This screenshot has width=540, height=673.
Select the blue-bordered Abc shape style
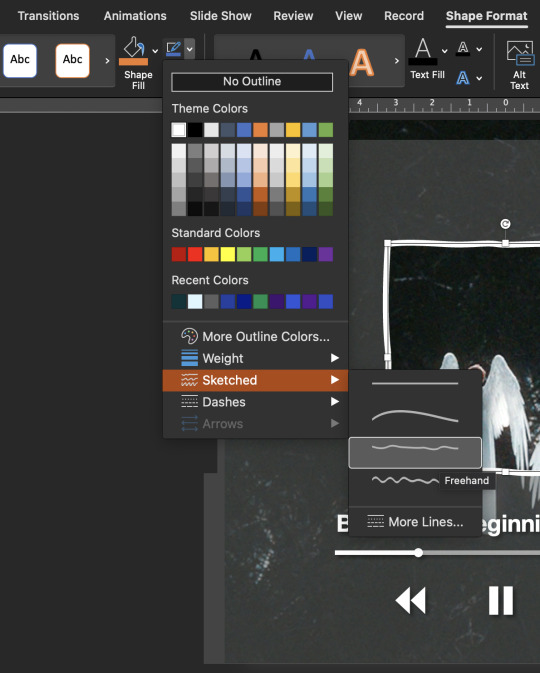tap(20, 61)
